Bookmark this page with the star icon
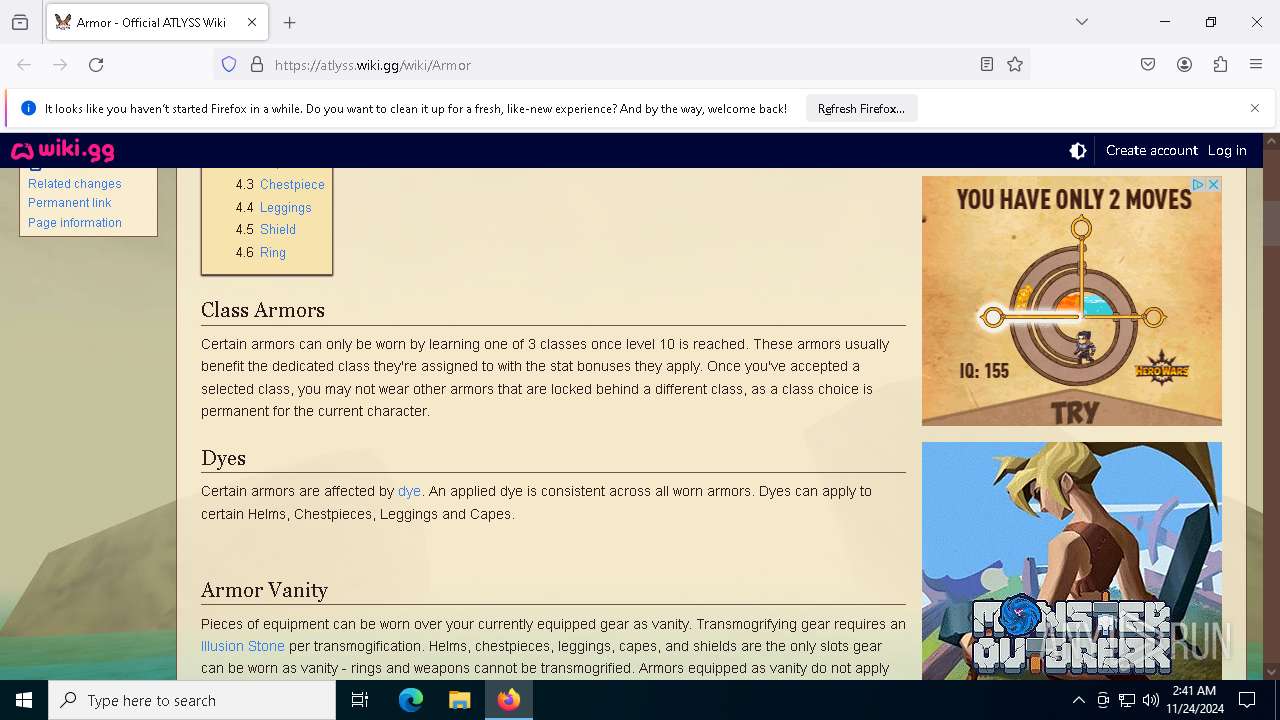Viewport: 1280px width, 720px height. point(1015,65)
